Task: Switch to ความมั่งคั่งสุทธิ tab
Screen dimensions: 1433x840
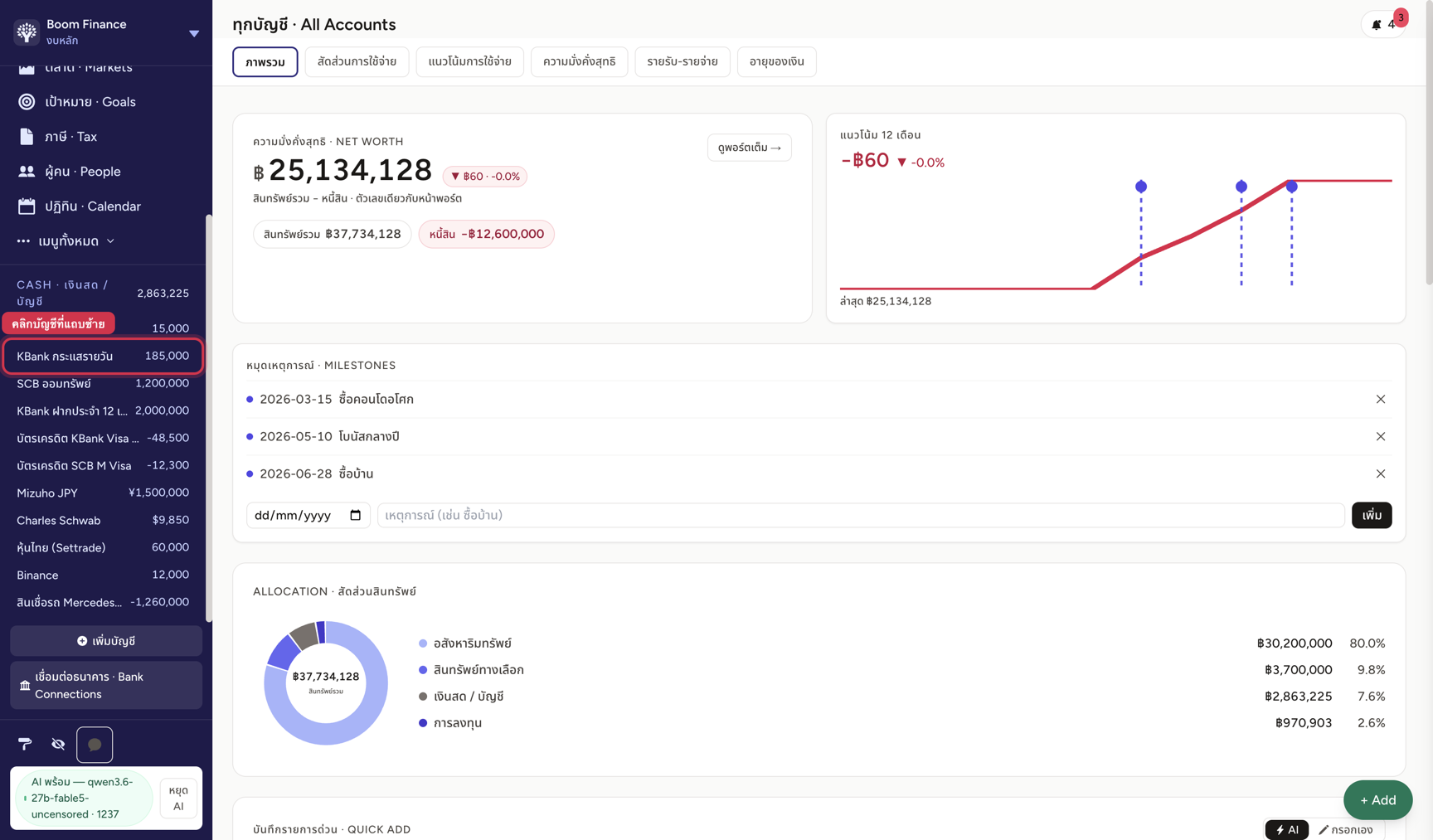Action: click(579, 61)
